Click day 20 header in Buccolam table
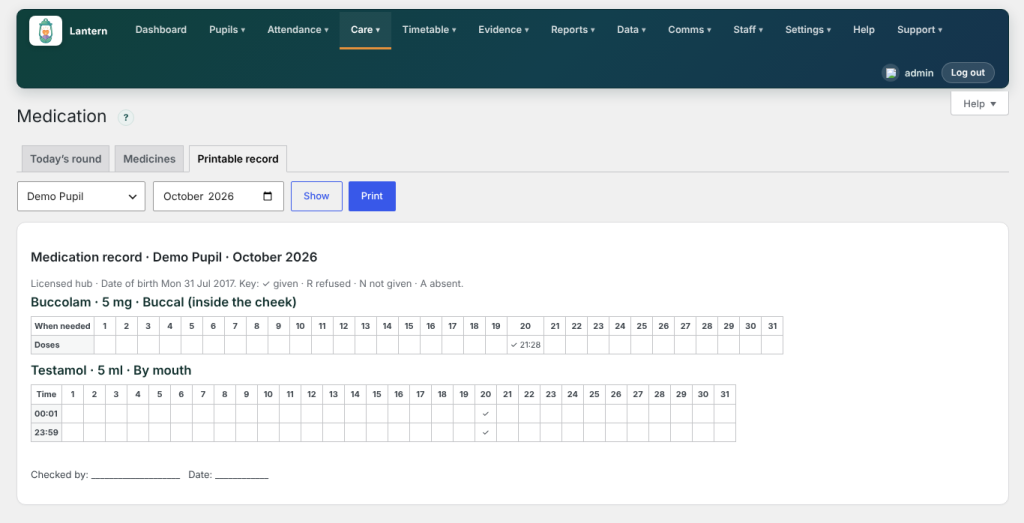Screen dimensions: 1024x523 click(x=525, y=326)
